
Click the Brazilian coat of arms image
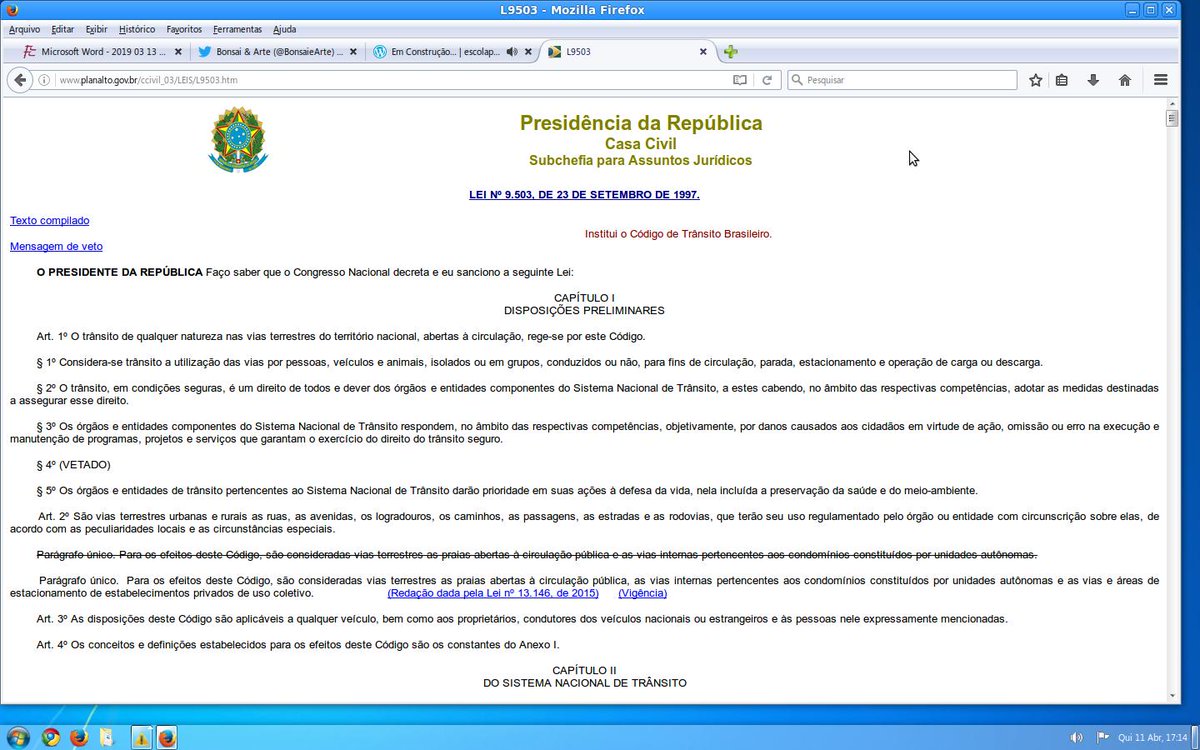tap(238, 140)
